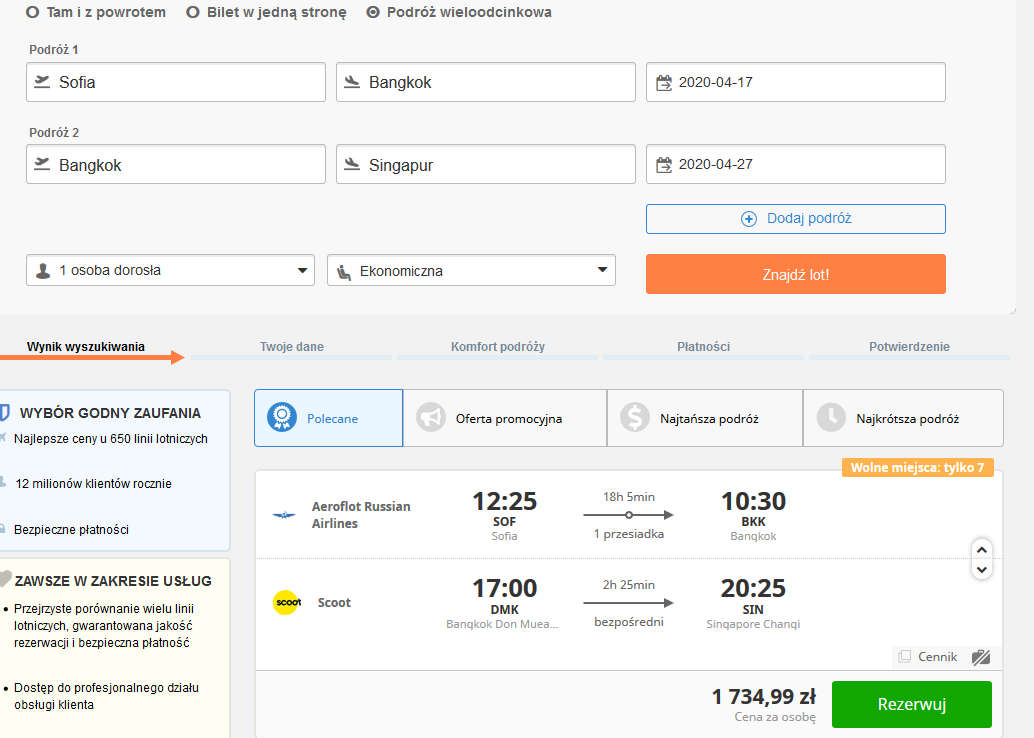1034x738 pixels.
Task: Click down chevron on flight card
Action: click(x=982, y=569)
